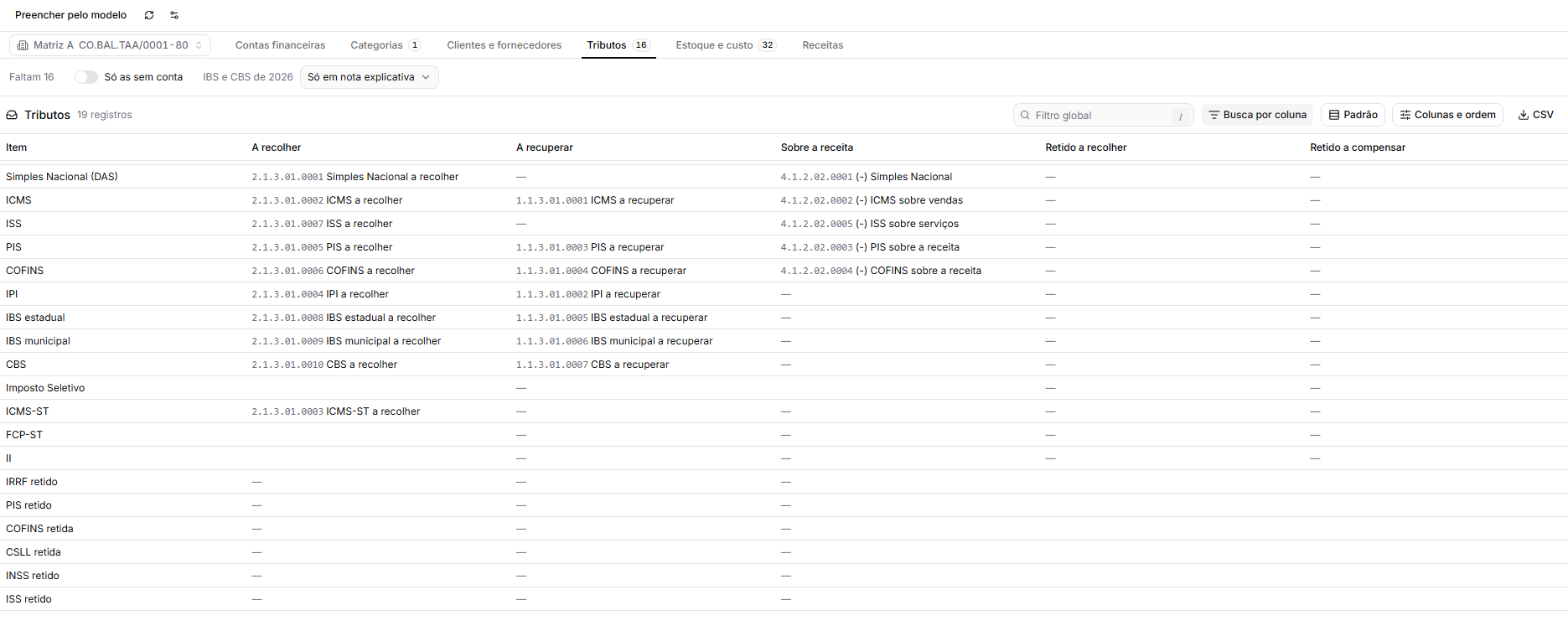Screen dimensions: 1568x626
Task: Click the 'INSS retido' row label
Action: click(x=33, y=576)
